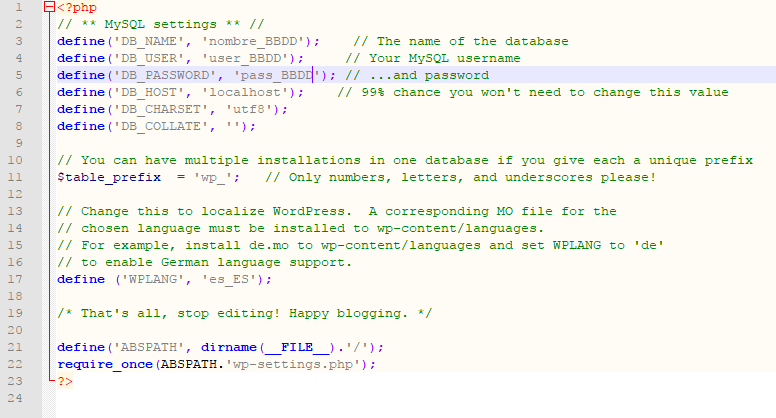Click the 'ABSPATH' string on line 21
The image size is (776, 418).
click(148, 347)
